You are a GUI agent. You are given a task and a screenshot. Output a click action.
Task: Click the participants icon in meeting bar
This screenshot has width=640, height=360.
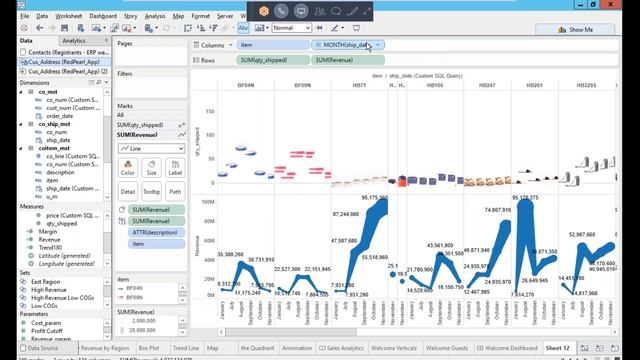click(x=320, y=11)
